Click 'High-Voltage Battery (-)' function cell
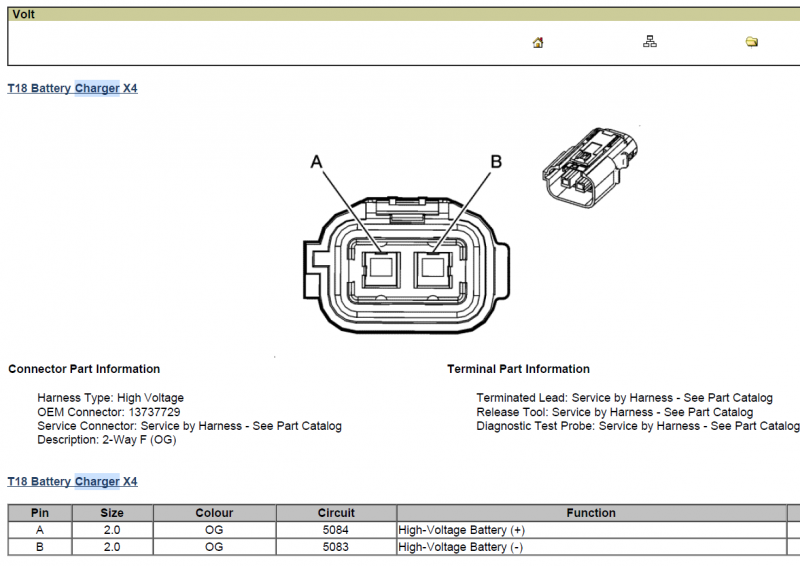 tap(591, 547)
